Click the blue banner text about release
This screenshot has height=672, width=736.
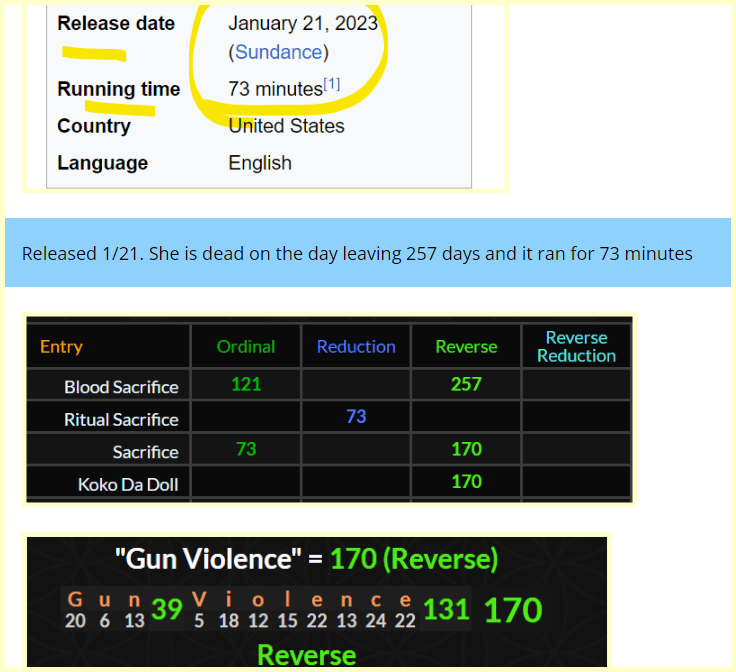coord(357,253)
